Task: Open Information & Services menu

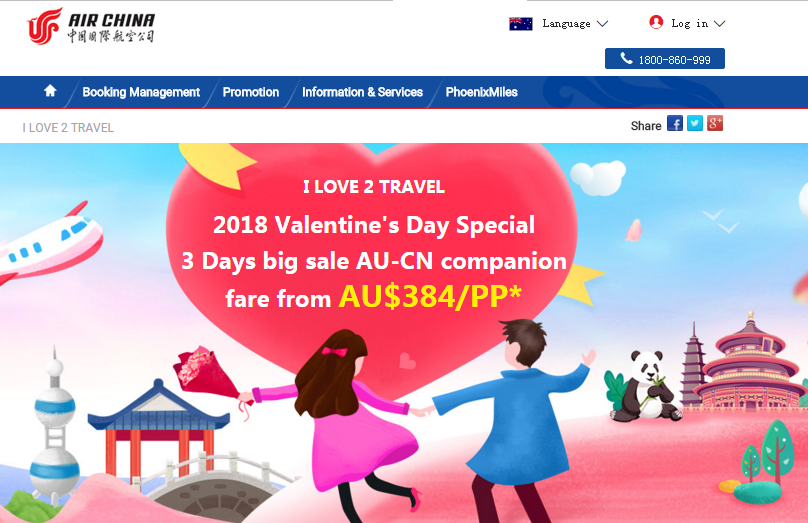Action: point(362,92)
